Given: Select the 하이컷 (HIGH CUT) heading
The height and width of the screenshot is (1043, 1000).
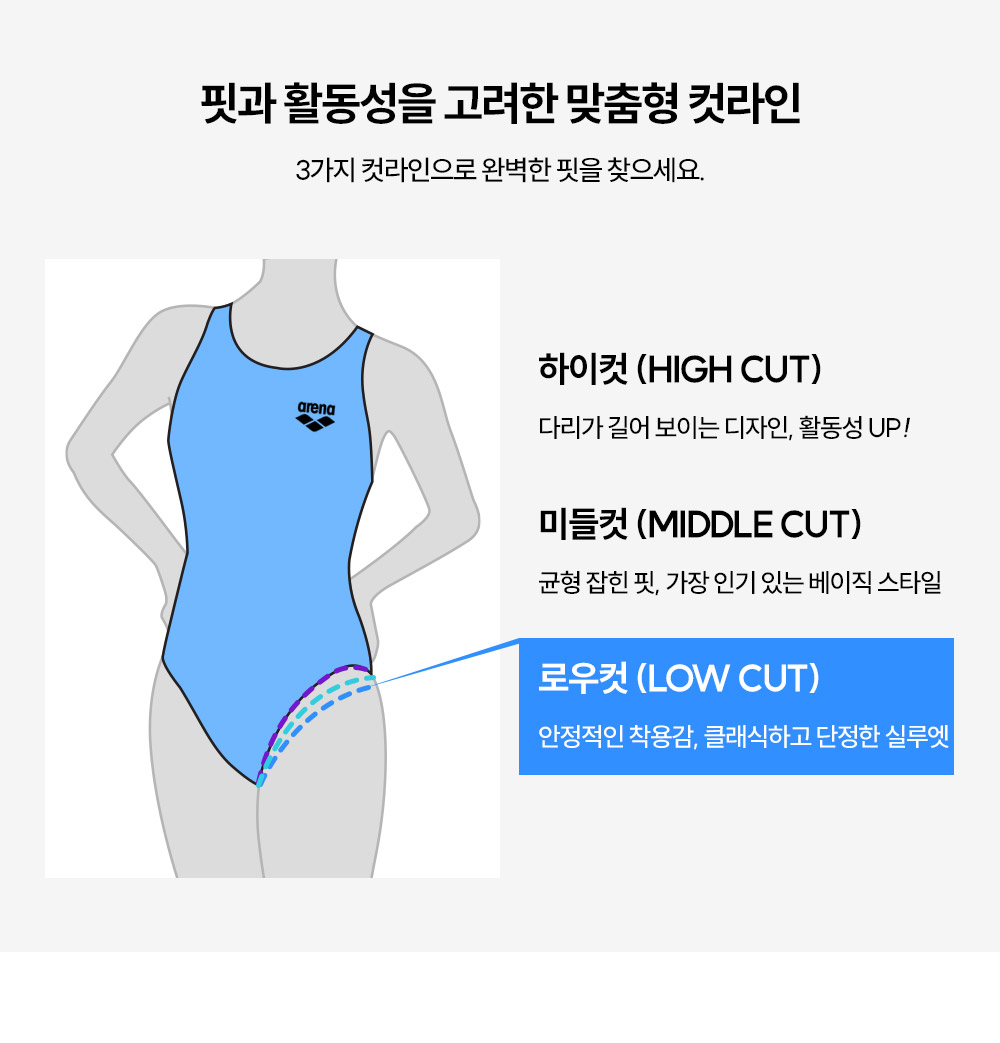Looking at the screenshot, I should tap(679, 369).
